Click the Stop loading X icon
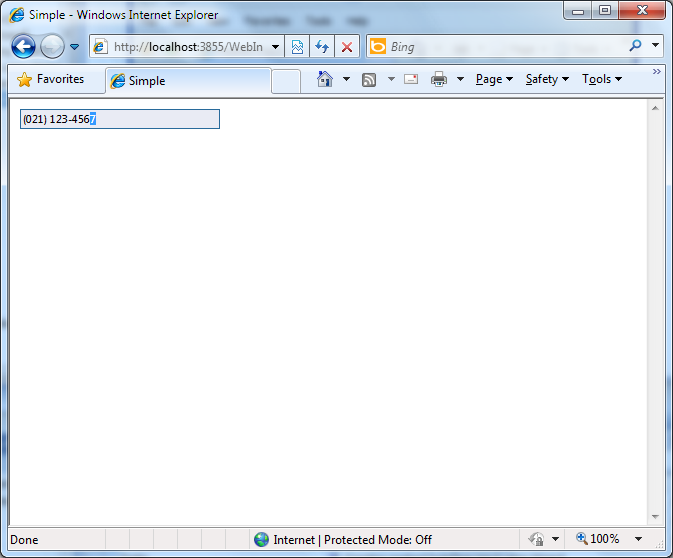This screenshot has width=673, height=558. point(346,47)
